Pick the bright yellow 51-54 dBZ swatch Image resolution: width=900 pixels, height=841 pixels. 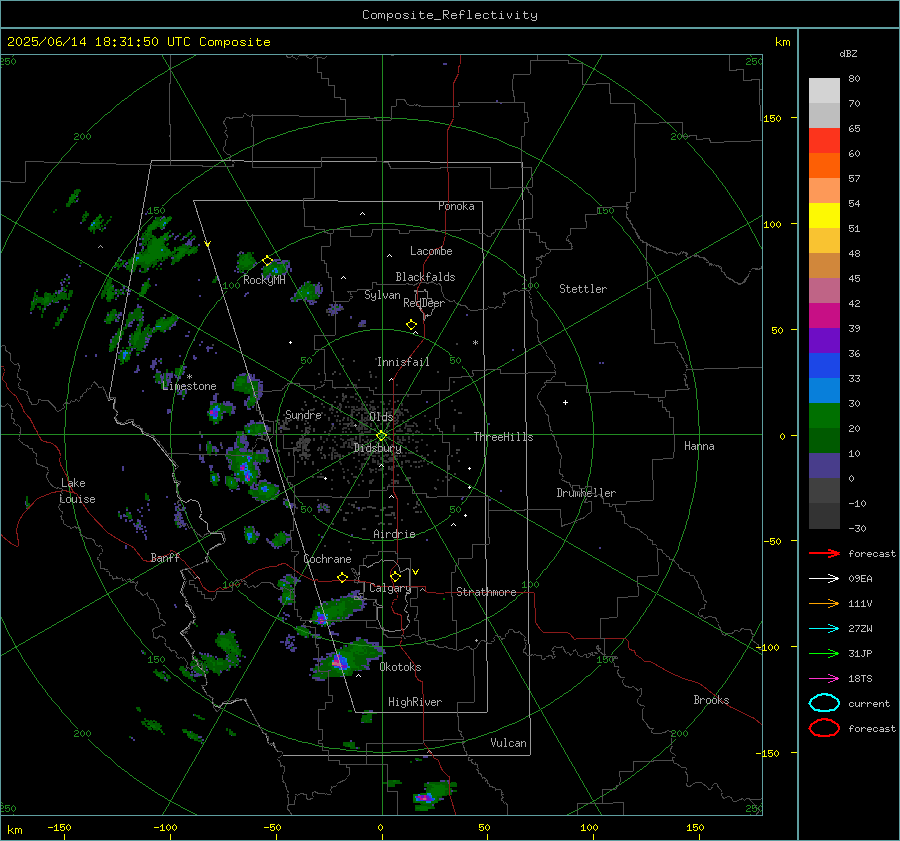824,216
